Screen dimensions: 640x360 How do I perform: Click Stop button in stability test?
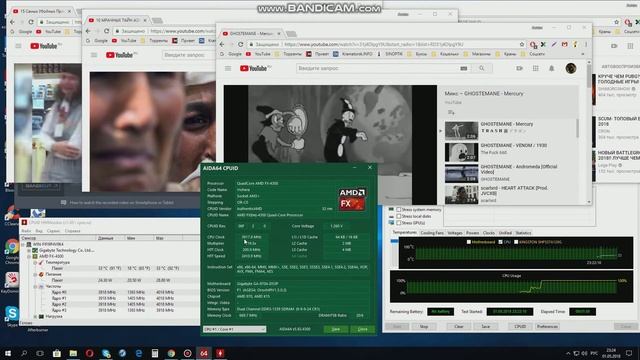[x=424, y=327]
